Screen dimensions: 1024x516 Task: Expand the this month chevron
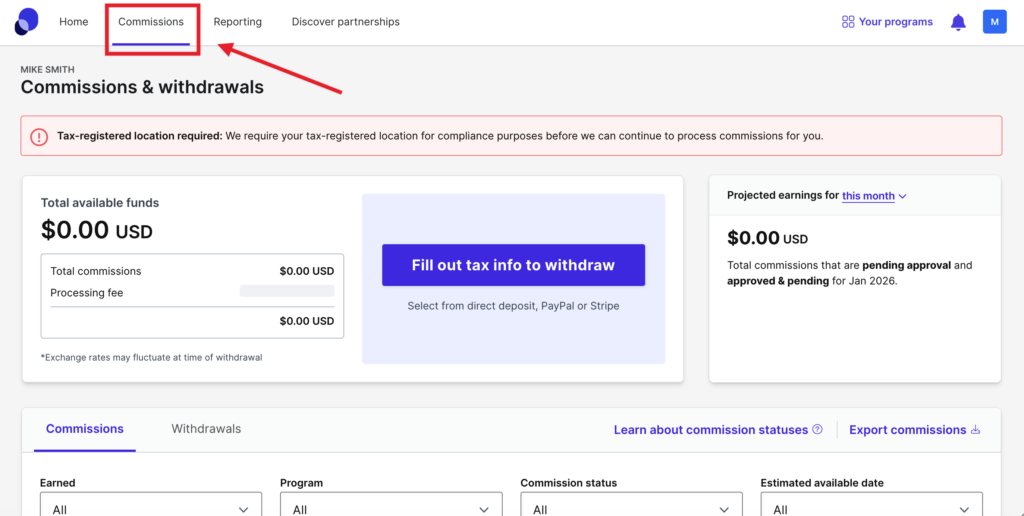pyautogui.click(x=903, y=197)
